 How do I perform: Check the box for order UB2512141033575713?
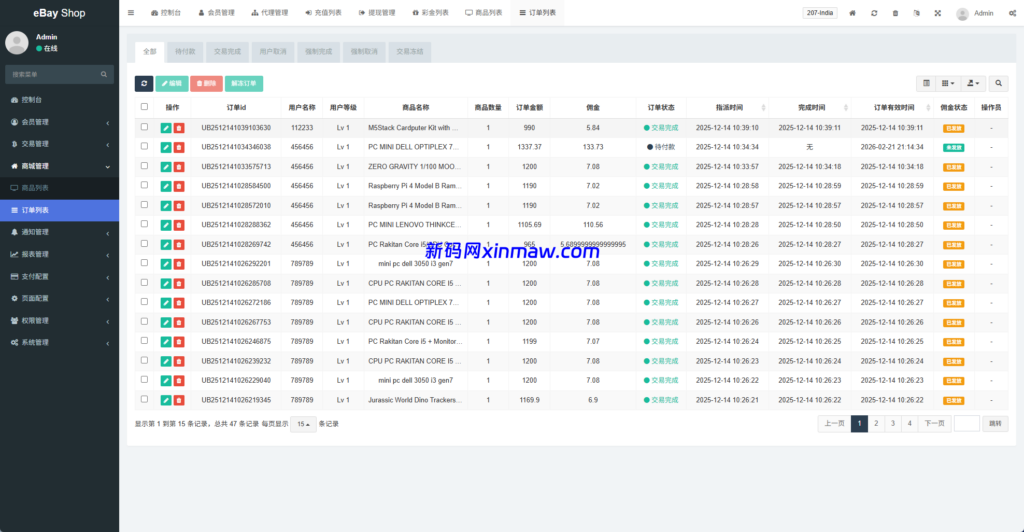[x=144, y=166]
